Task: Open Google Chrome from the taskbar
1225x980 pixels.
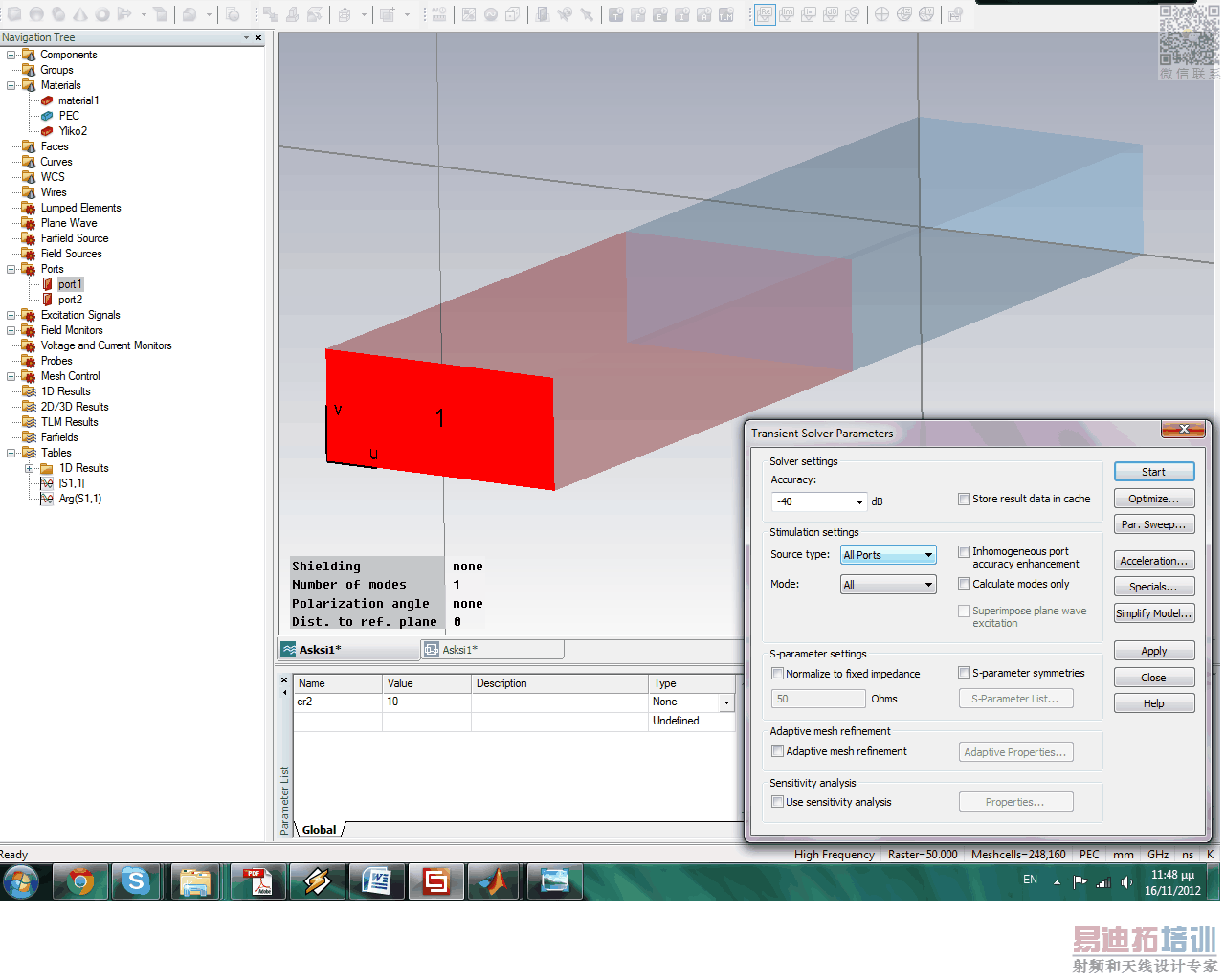Action: pyautogui.click(x=81, y=880)
